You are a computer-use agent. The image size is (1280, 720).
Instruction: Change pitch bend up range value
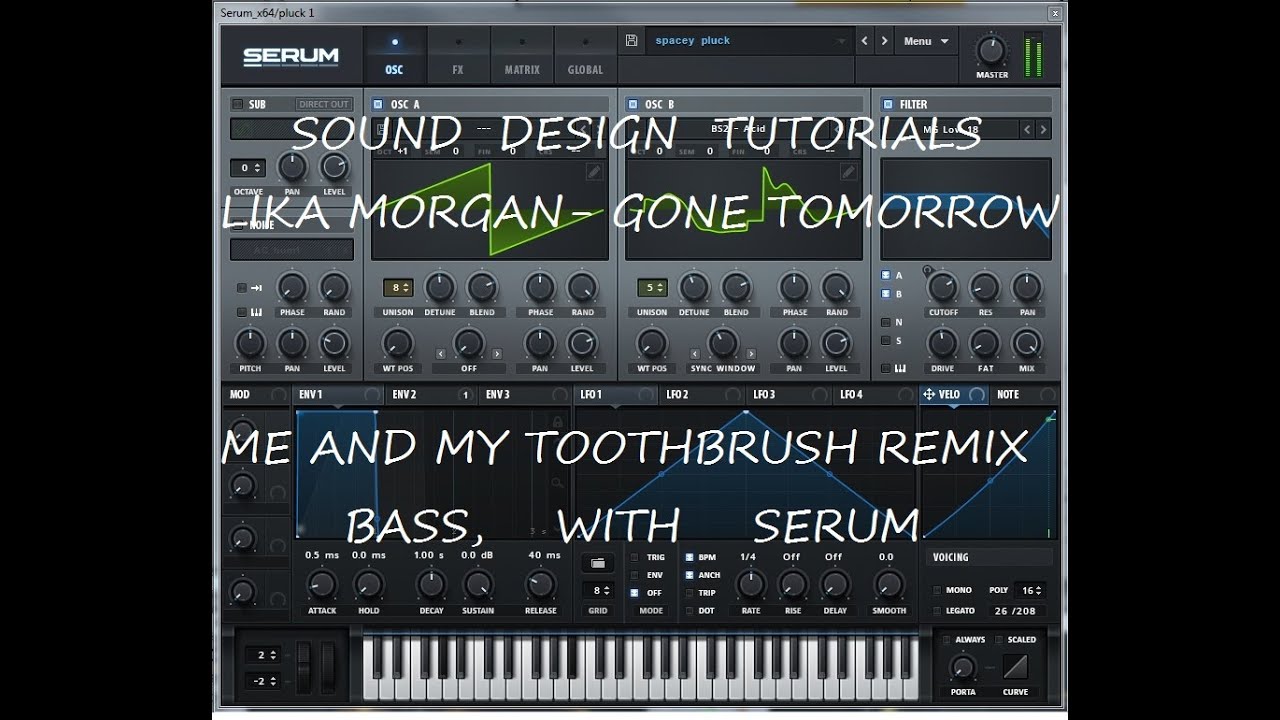pos(262,655)
